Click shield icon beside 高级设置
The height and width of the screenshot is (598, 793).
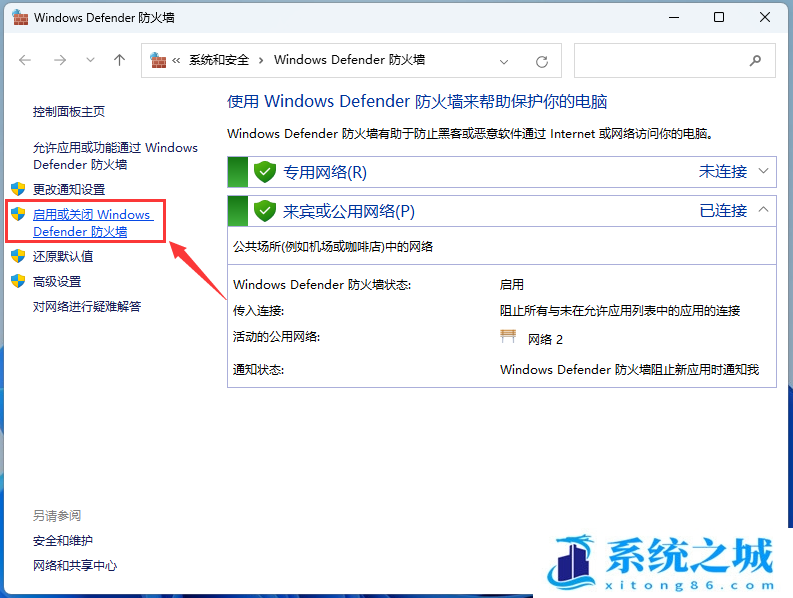[18, 281]
